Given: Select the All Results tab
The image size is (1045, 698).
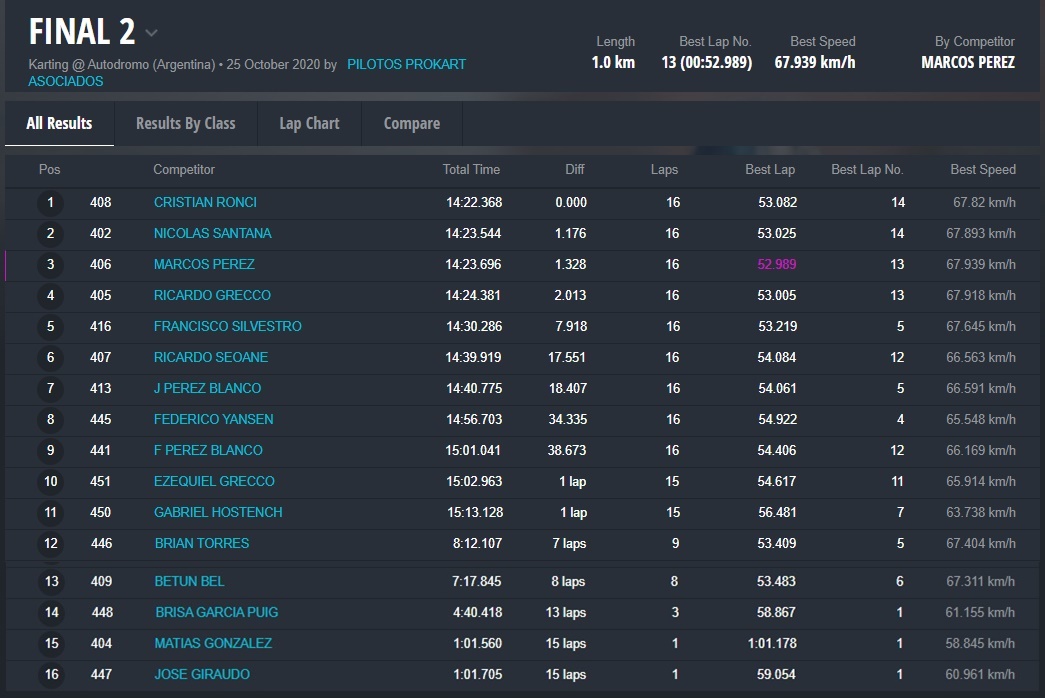Looking at the screenshot, I should 59,123.
